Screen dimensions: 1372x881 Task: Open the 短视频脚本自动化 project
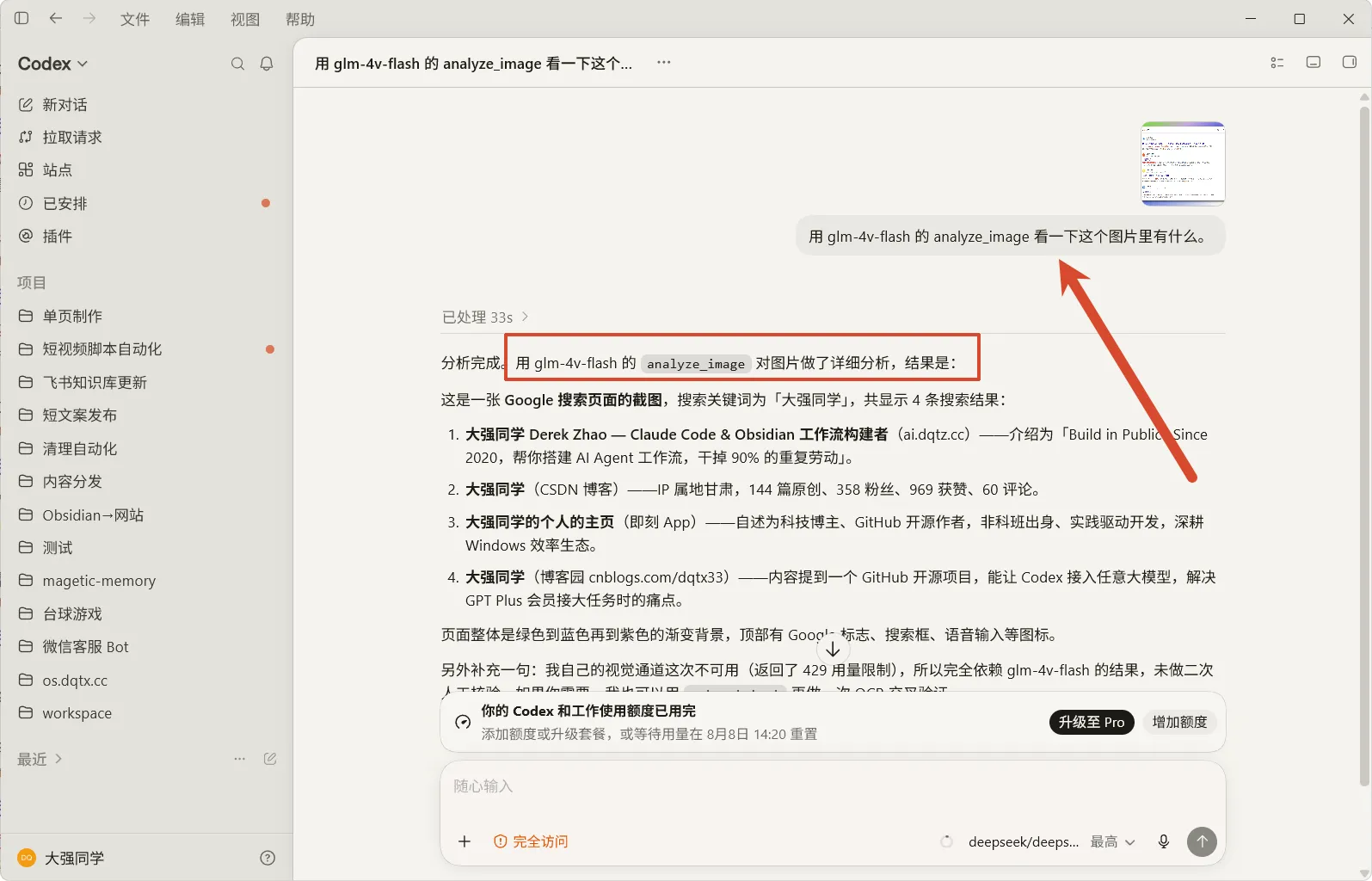coord(102,349)
